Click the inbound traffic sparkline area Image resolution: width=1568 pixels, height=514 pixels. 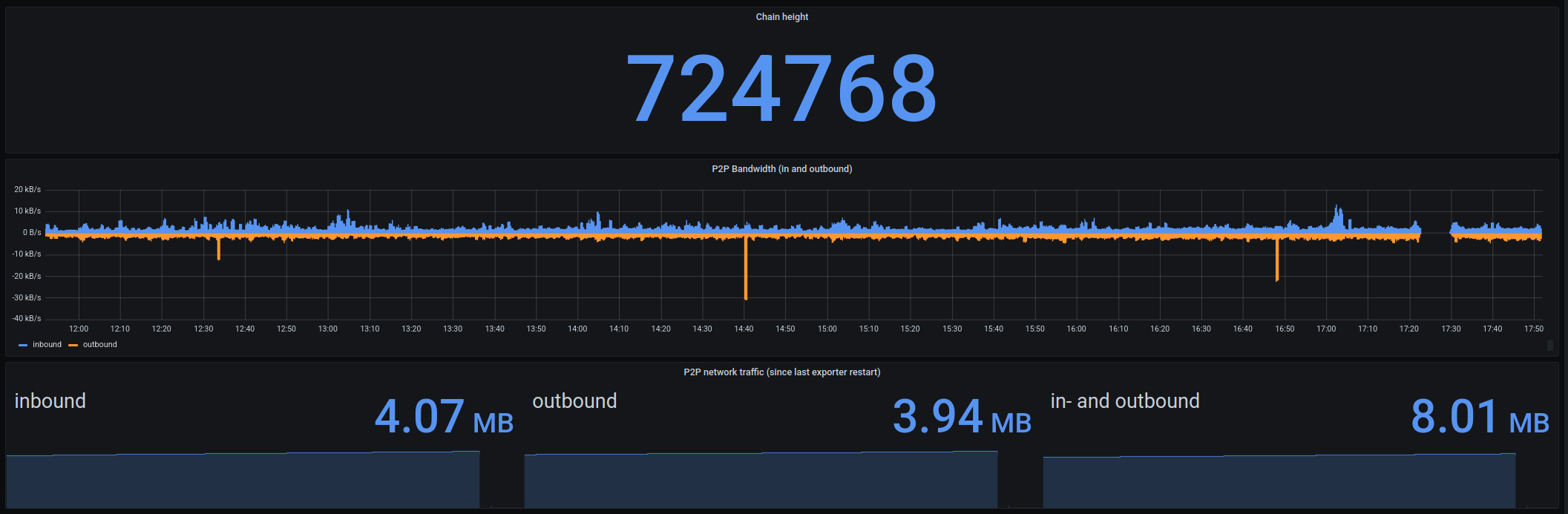[x=243, y=480]
